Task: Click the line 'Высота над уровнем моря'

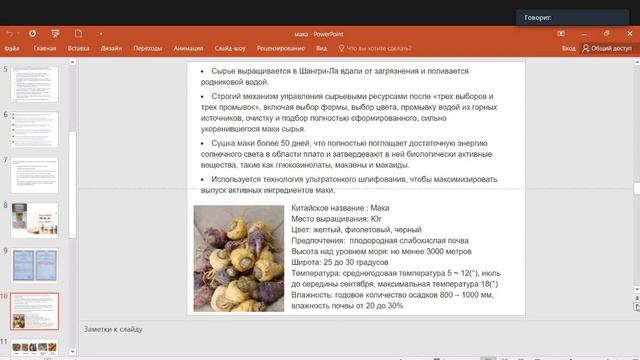Action: coord(381,251)
